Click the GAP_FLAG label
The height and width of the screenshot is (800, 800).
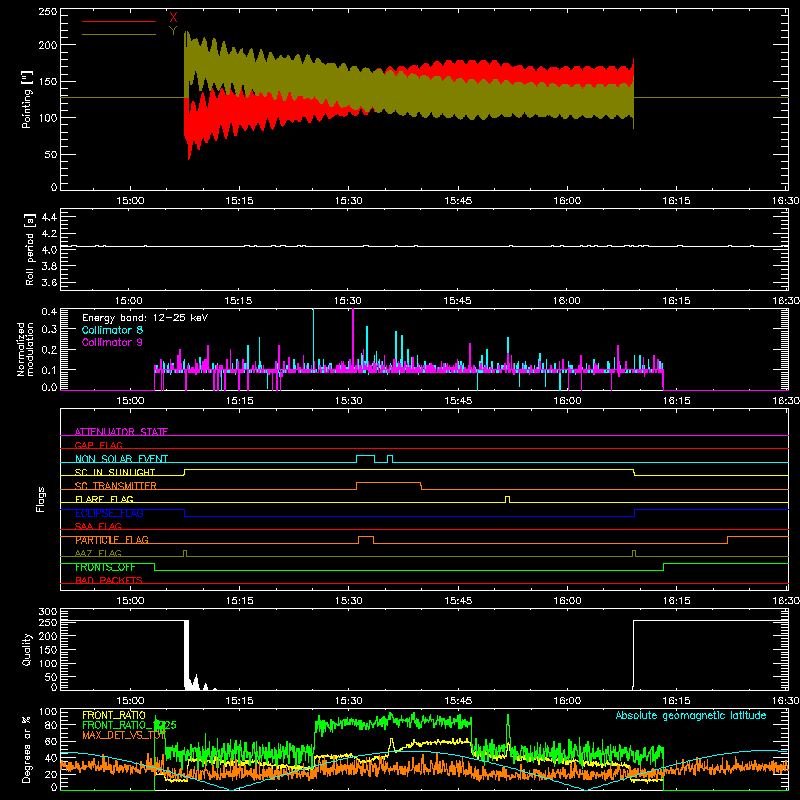pyautogui.click(x=98, y=445)
